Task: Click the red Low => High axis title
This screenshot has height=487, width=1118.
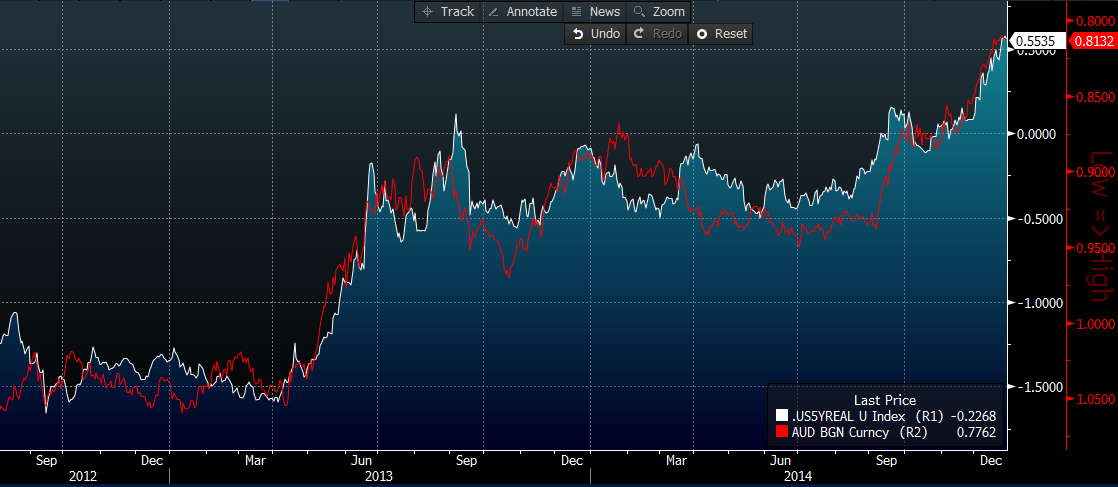Action: [1104, 227]
